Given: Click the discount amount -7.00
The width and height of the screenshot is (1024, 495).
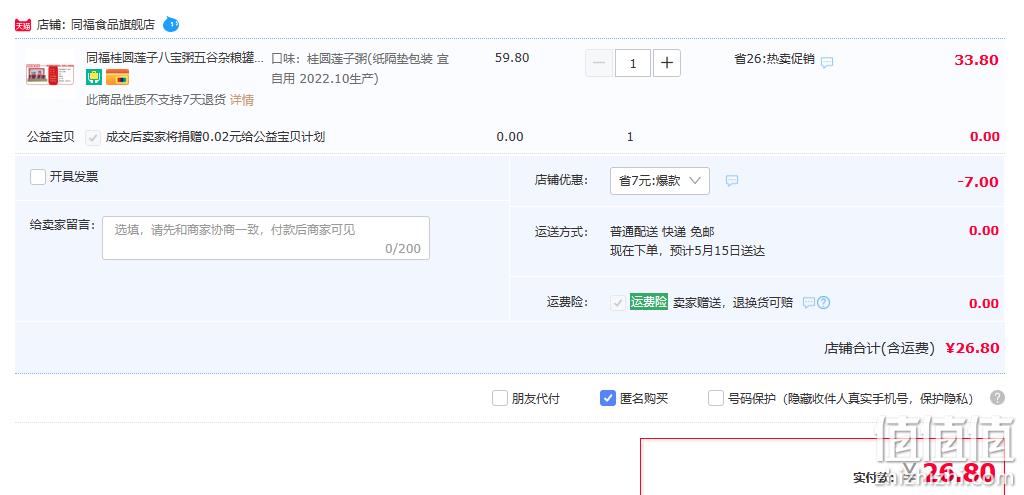Looking at the screenshot, I should [978, 182].
